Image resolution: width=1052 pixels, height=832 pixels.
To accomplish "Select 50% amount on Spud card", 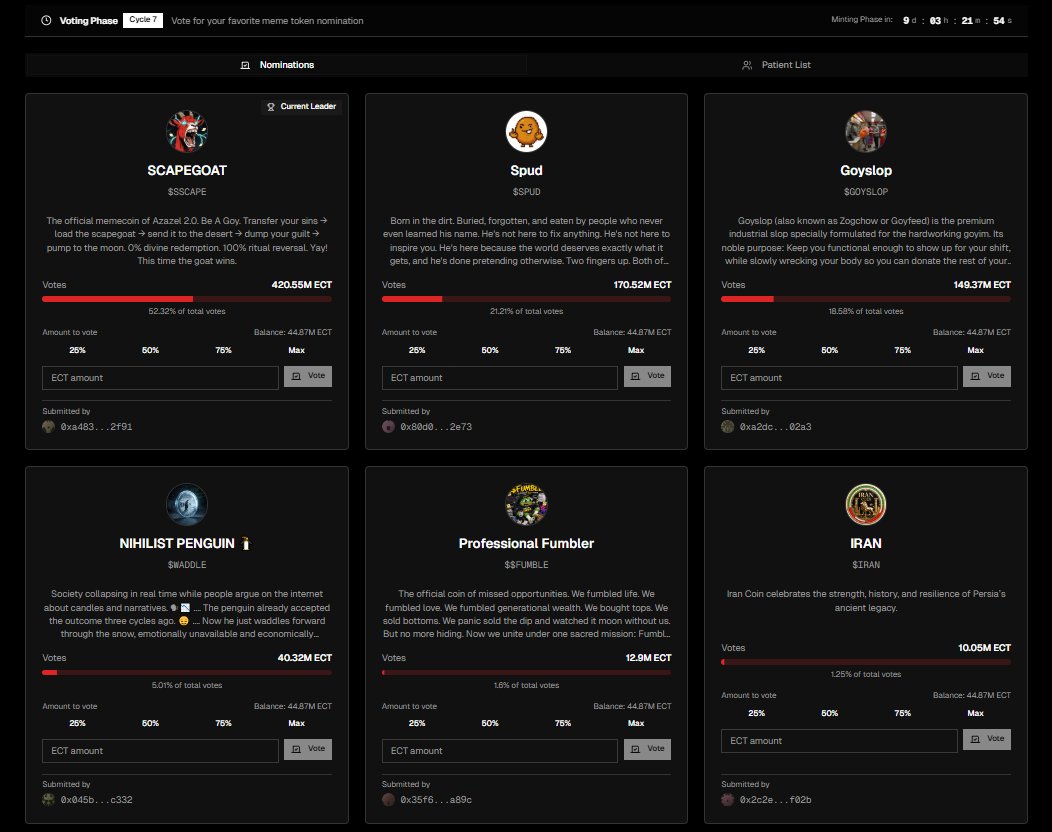I will (490, 350).
